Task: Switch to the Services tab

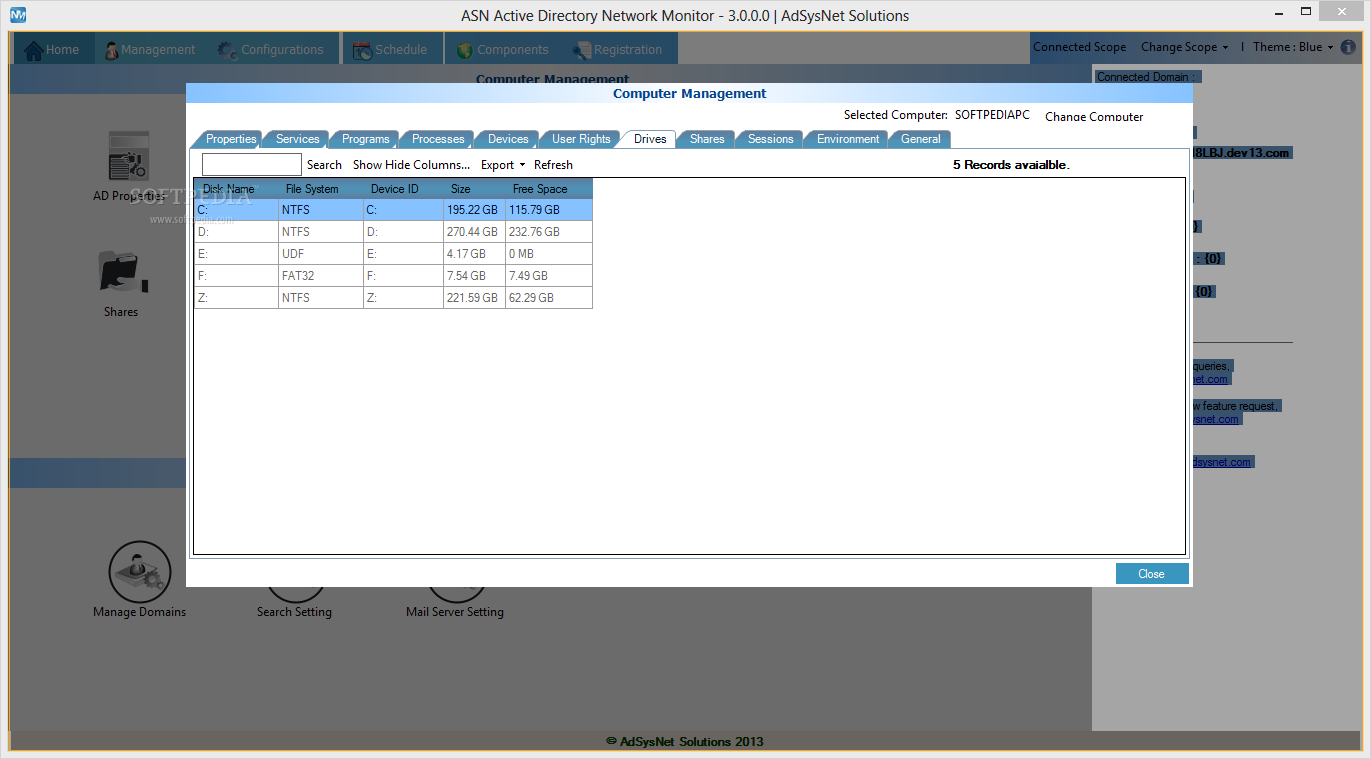Action: point(297,139)
